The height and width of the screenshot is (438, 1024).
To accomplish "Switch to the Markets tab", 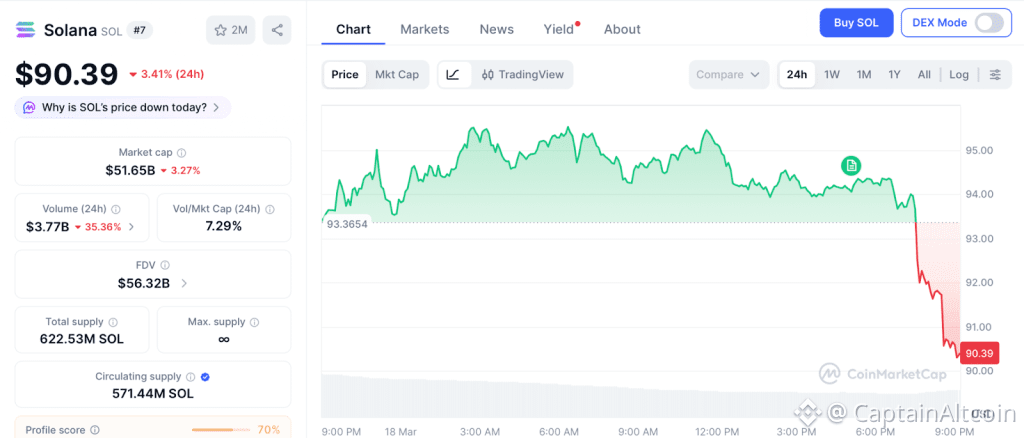I will [424, 29].
